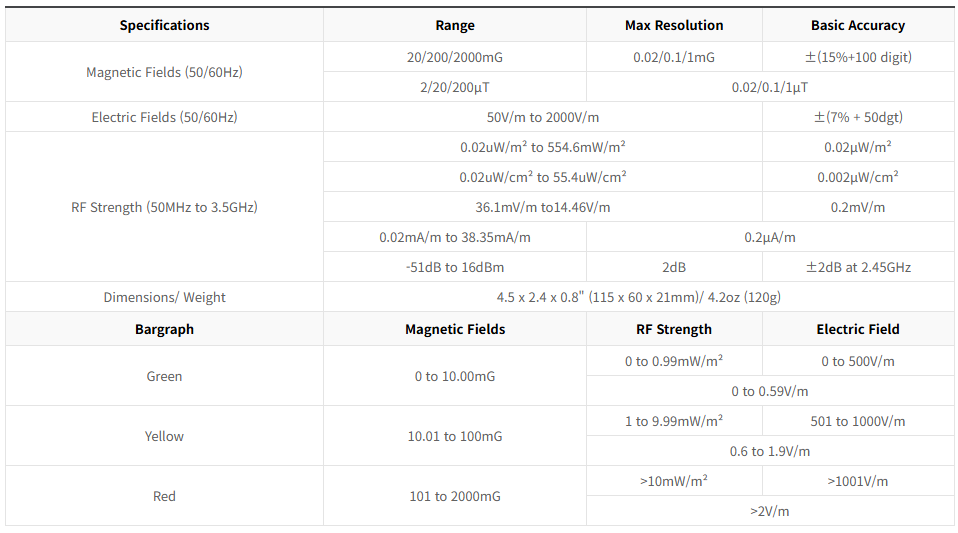Select the Green bargraph row label
958x533 pixels.
164,376
